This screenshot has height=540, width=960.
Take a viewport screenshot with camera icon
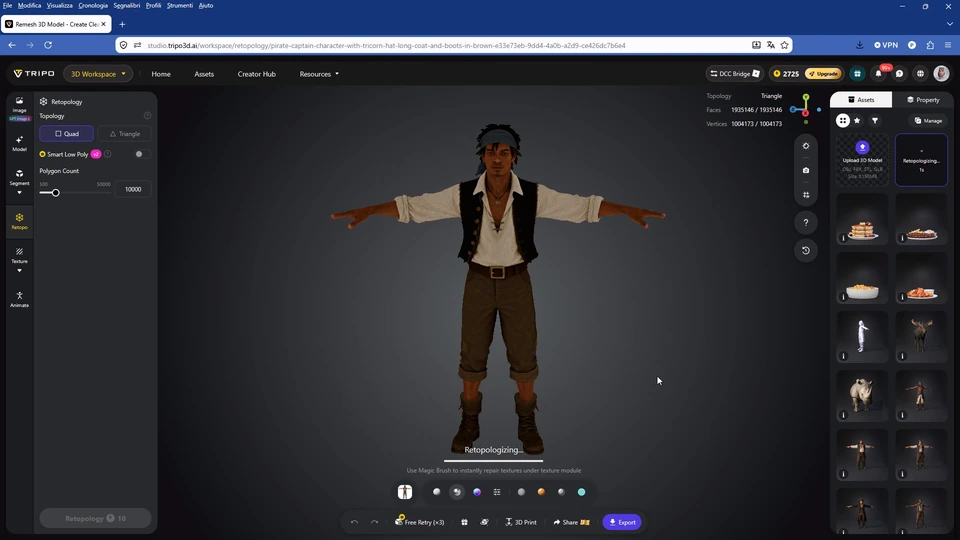click(x=806, y=170)
